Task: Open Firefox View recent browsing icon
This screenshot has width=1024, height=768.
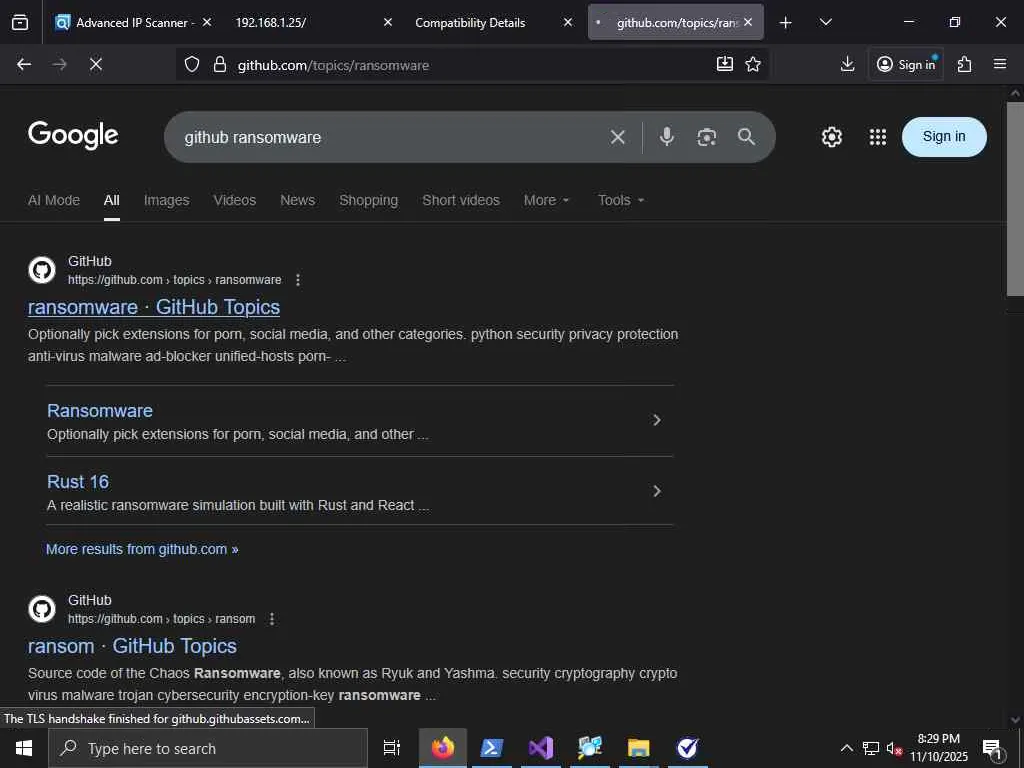Action: coord(20,22)
